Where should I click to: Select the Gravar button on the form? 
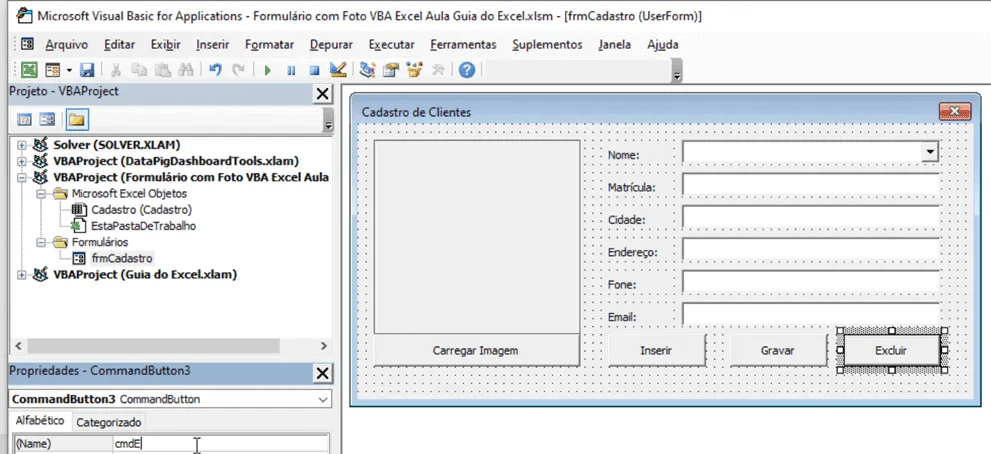[x=778, y=350]
